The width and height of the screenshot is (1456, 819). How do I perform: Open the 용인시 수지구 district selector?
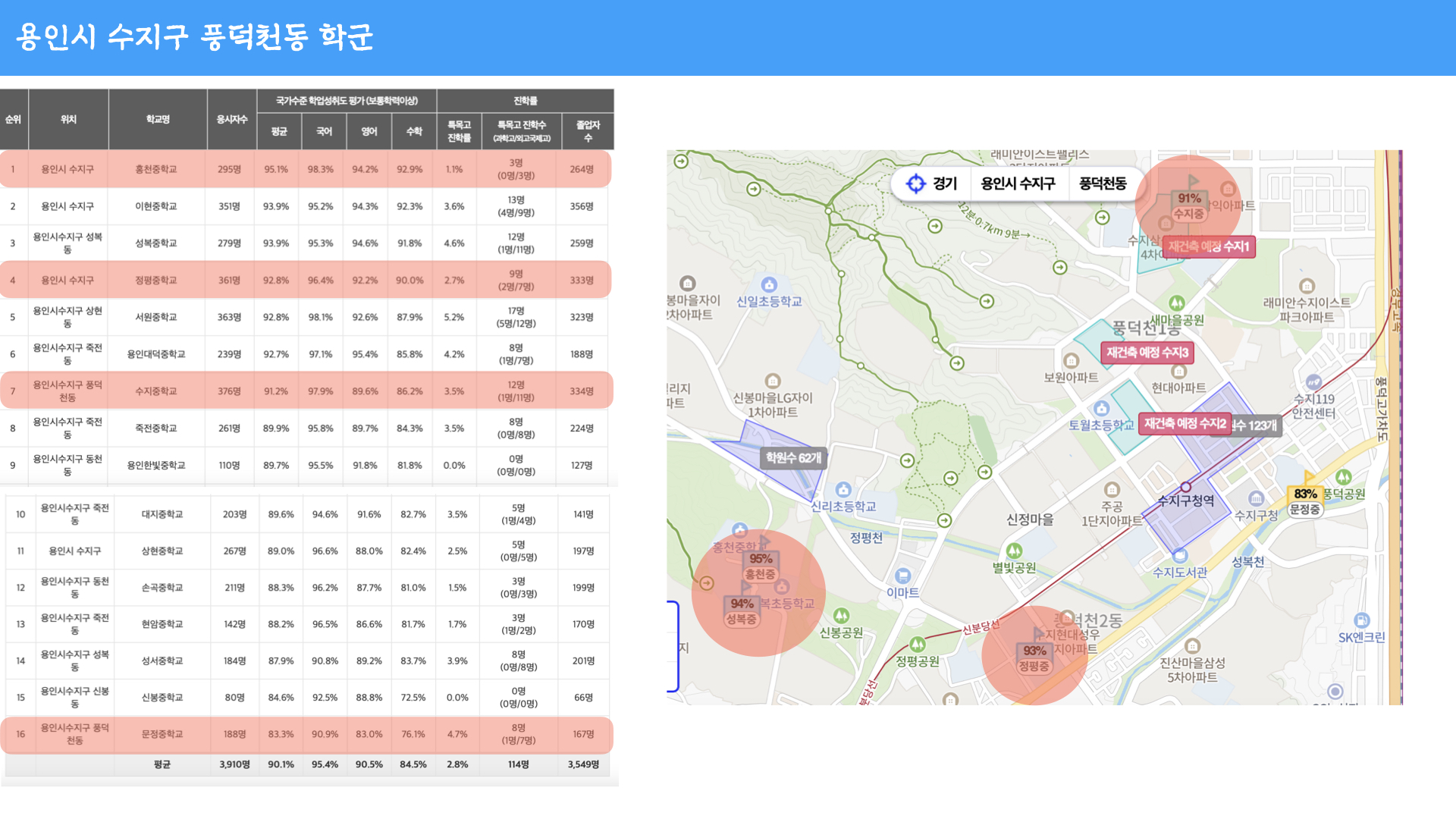coord(1018,184)
